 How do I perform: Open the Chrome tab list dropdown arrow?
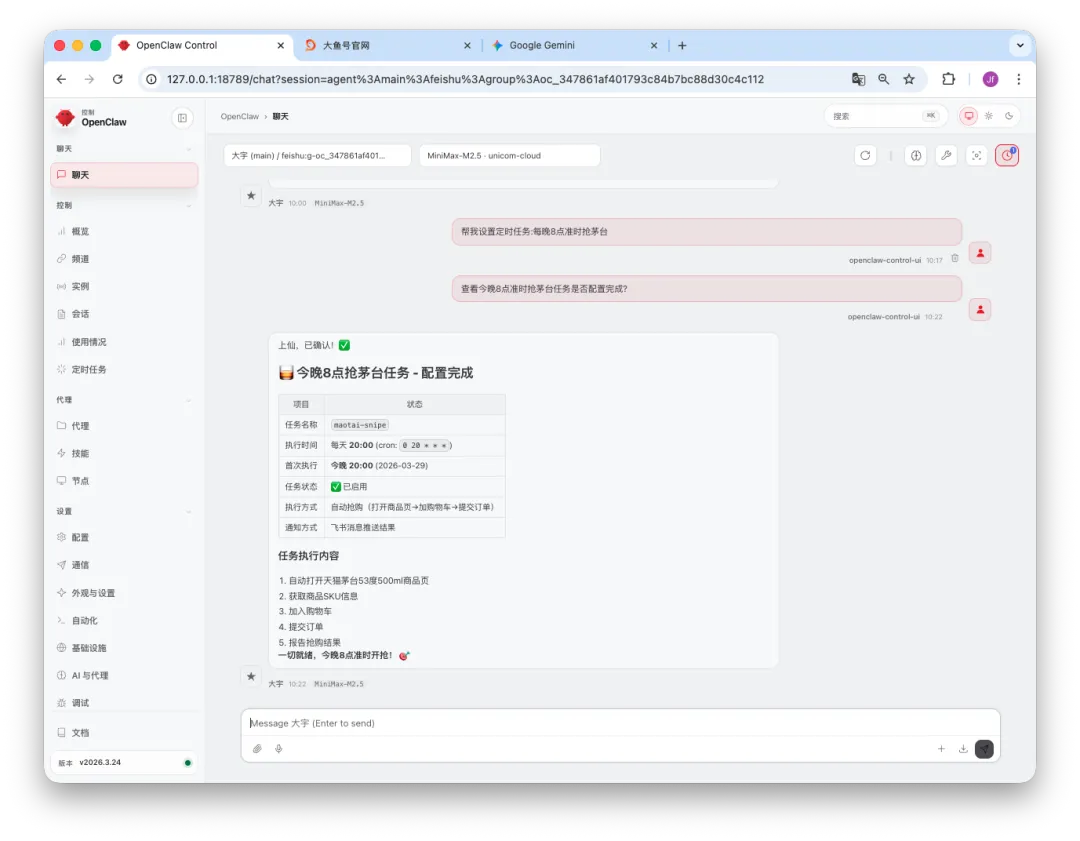tap(1020, 45)
